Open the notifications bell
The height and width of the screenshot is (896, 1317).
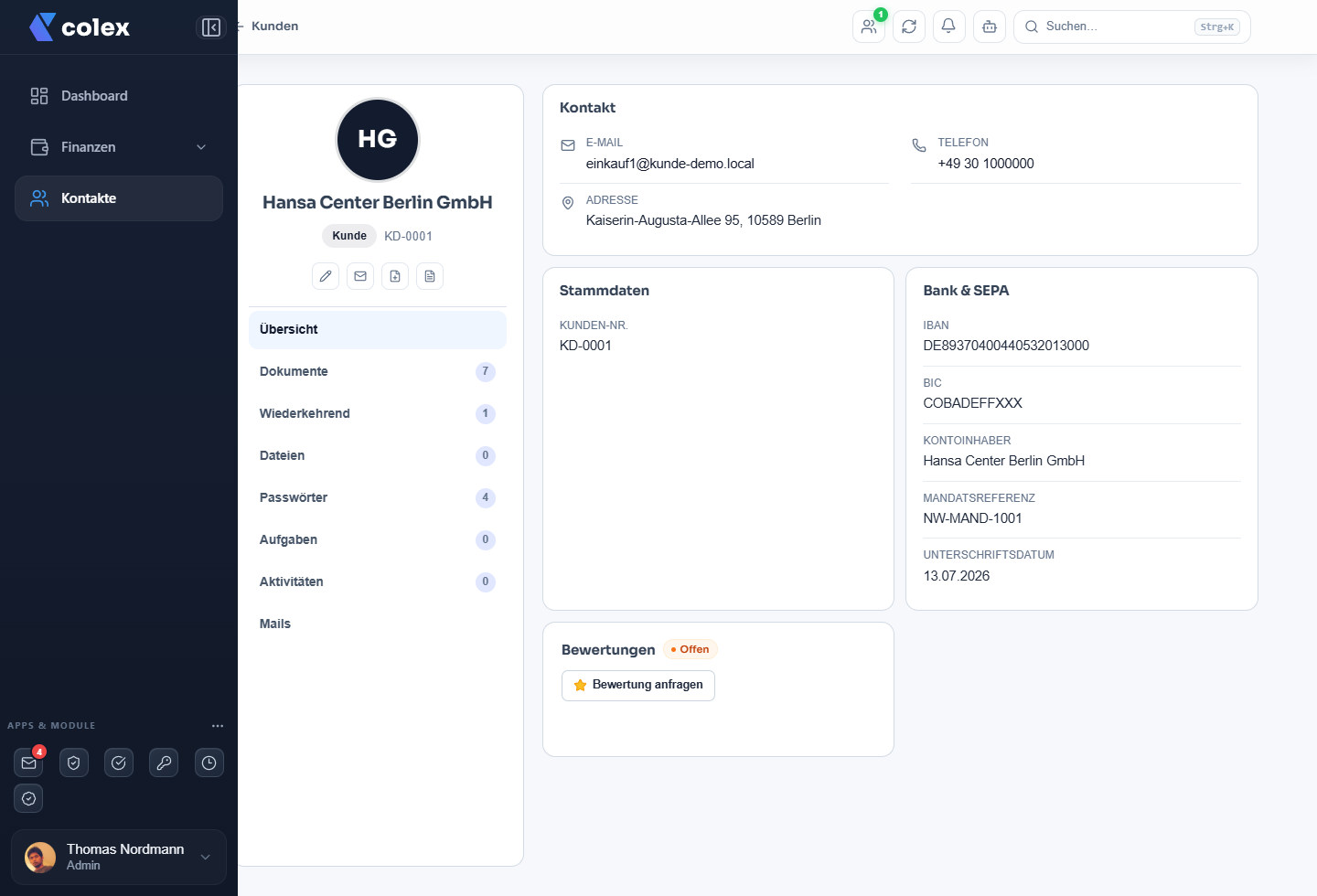click(x=949, y=27)
